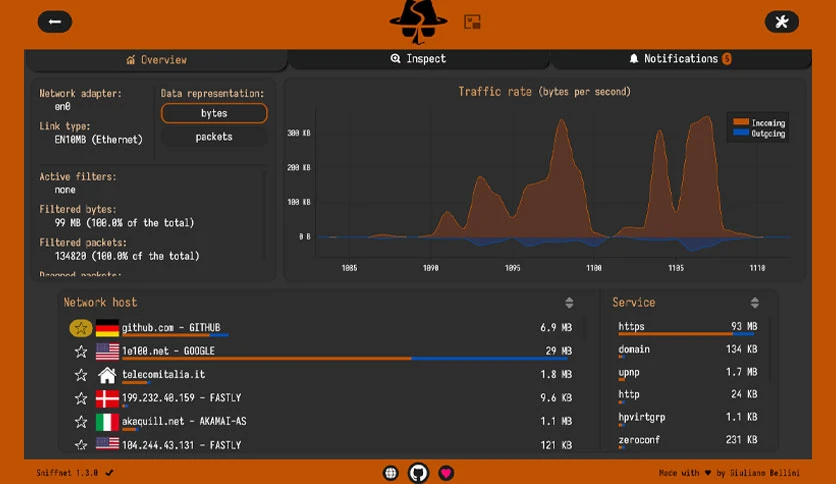Star the 199.232.40.159 Fastly host
Image resolution: width=836 pixels, height=484 pixels.
pos(81,398)
